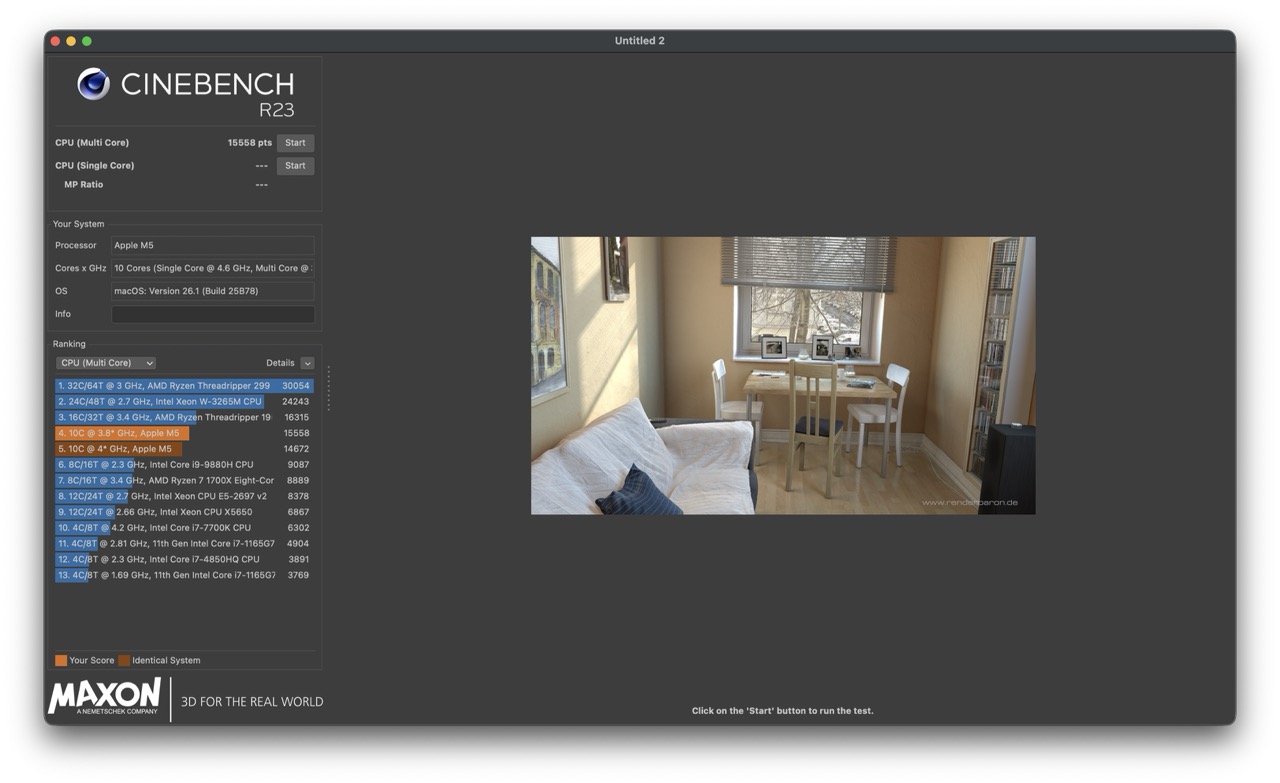The image size is (1280, 783).
Task: Click the OS field showing macOS version
Action: [x=212, y=291]
